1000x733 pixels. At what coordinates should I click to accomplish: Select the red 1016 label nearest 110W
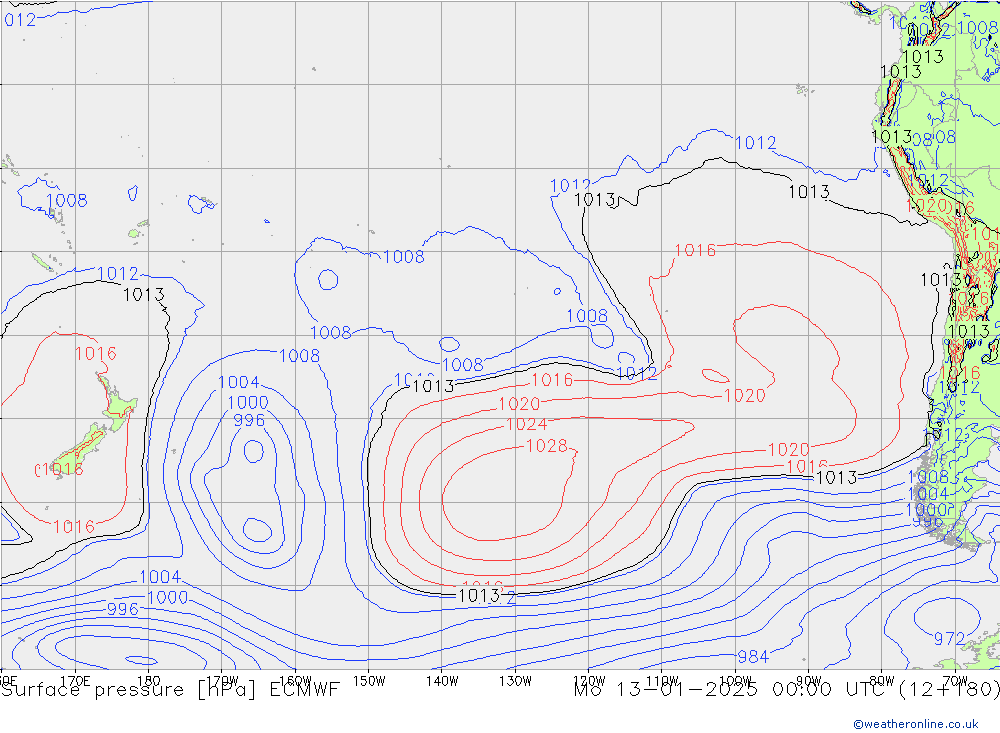pyautogui.click(x=695, y=250)
